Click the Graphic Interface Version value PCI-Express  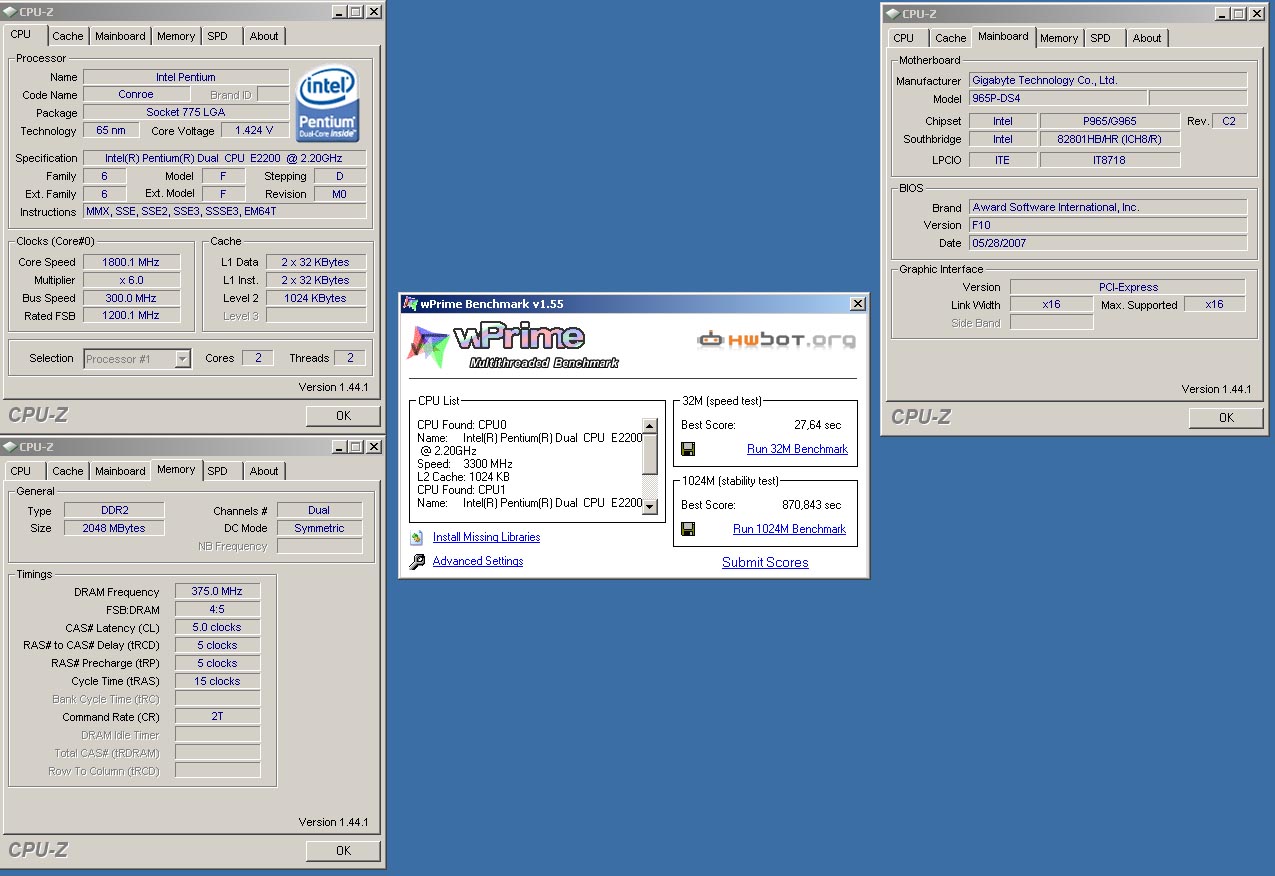[1128, 287]
